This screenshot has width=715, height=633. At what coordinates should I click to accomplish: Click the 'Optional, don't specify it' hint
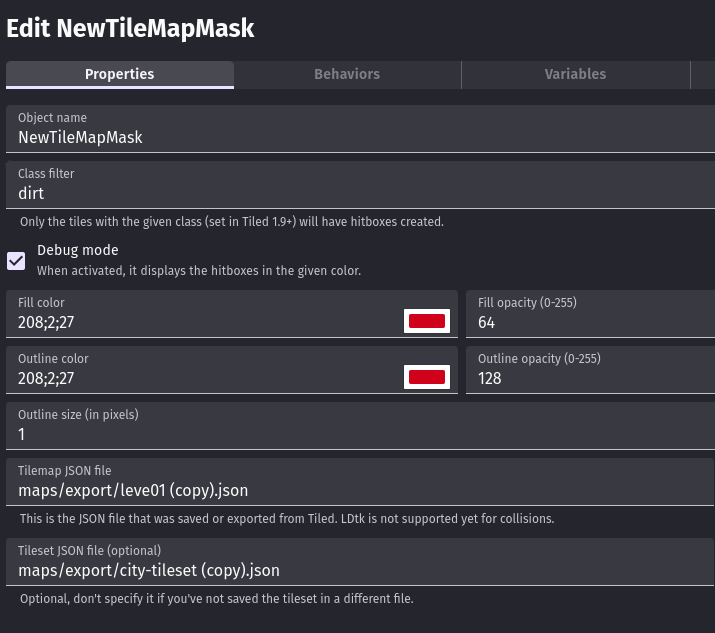tap(217, 599)
